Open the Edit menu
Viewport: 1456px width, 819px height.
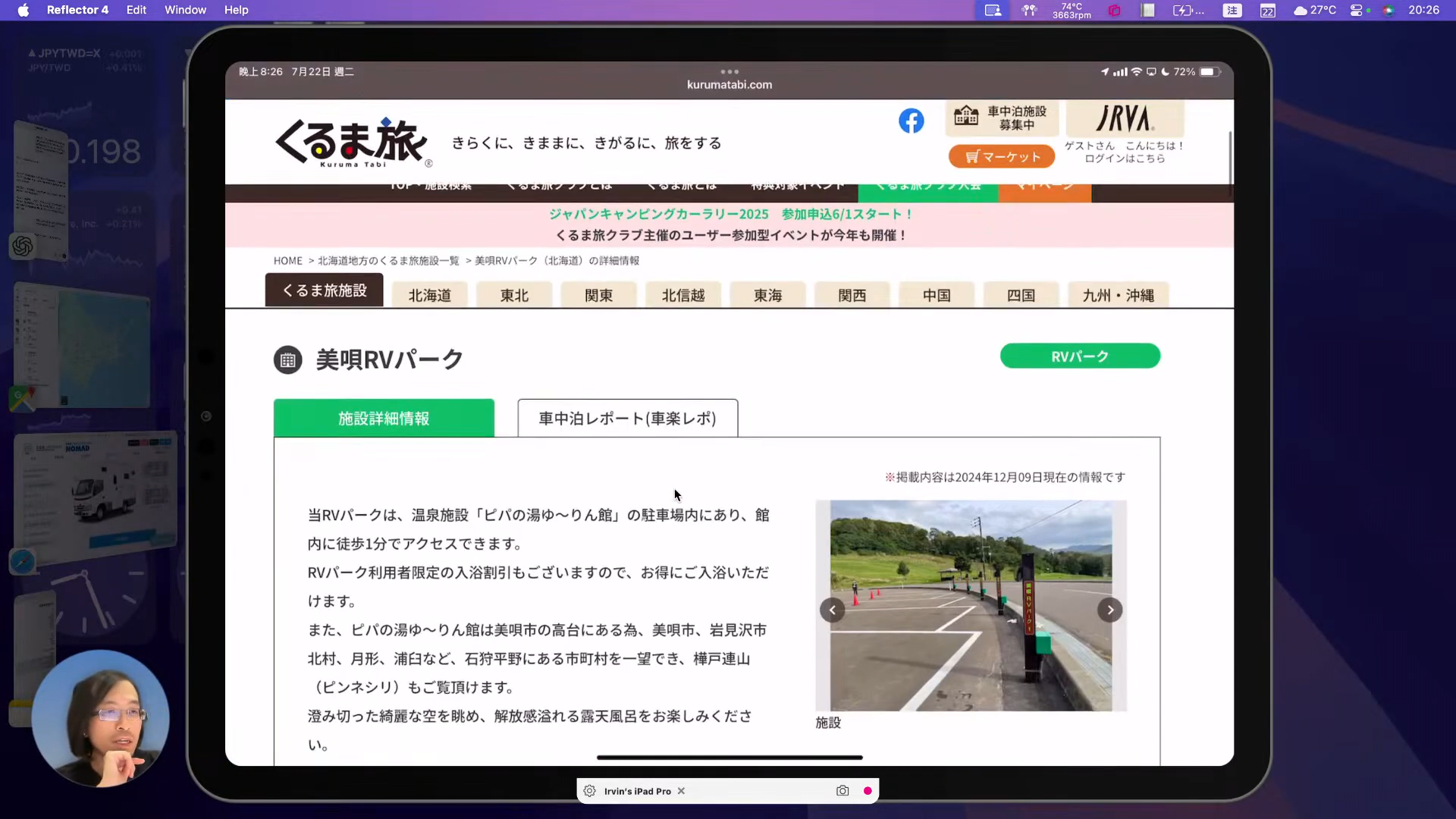136,10
